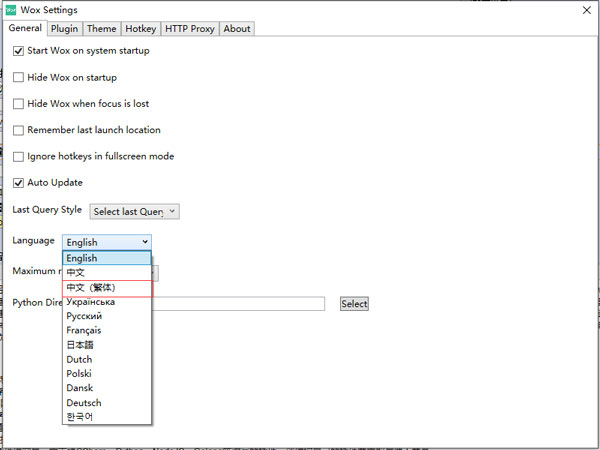Choose 中文 (繁体) from language list
Image resolution: width=600 pixels, height=450 pixels.
pyautogui.click(x=107, y=287)
